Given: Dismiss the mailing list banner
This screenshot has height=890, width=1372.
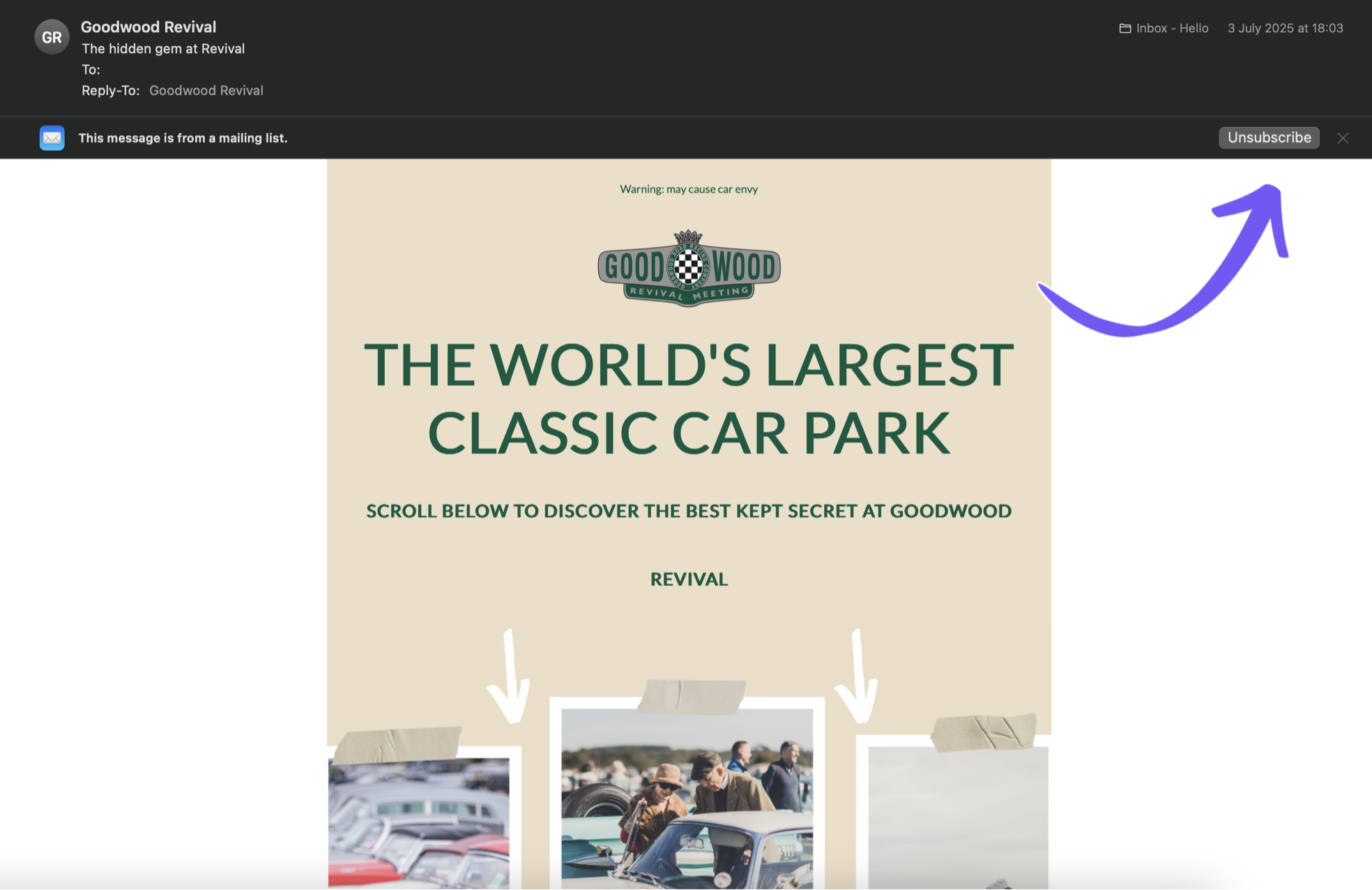Looking at the screenshot, I should pyautogui.click(x=1343, y=138).
